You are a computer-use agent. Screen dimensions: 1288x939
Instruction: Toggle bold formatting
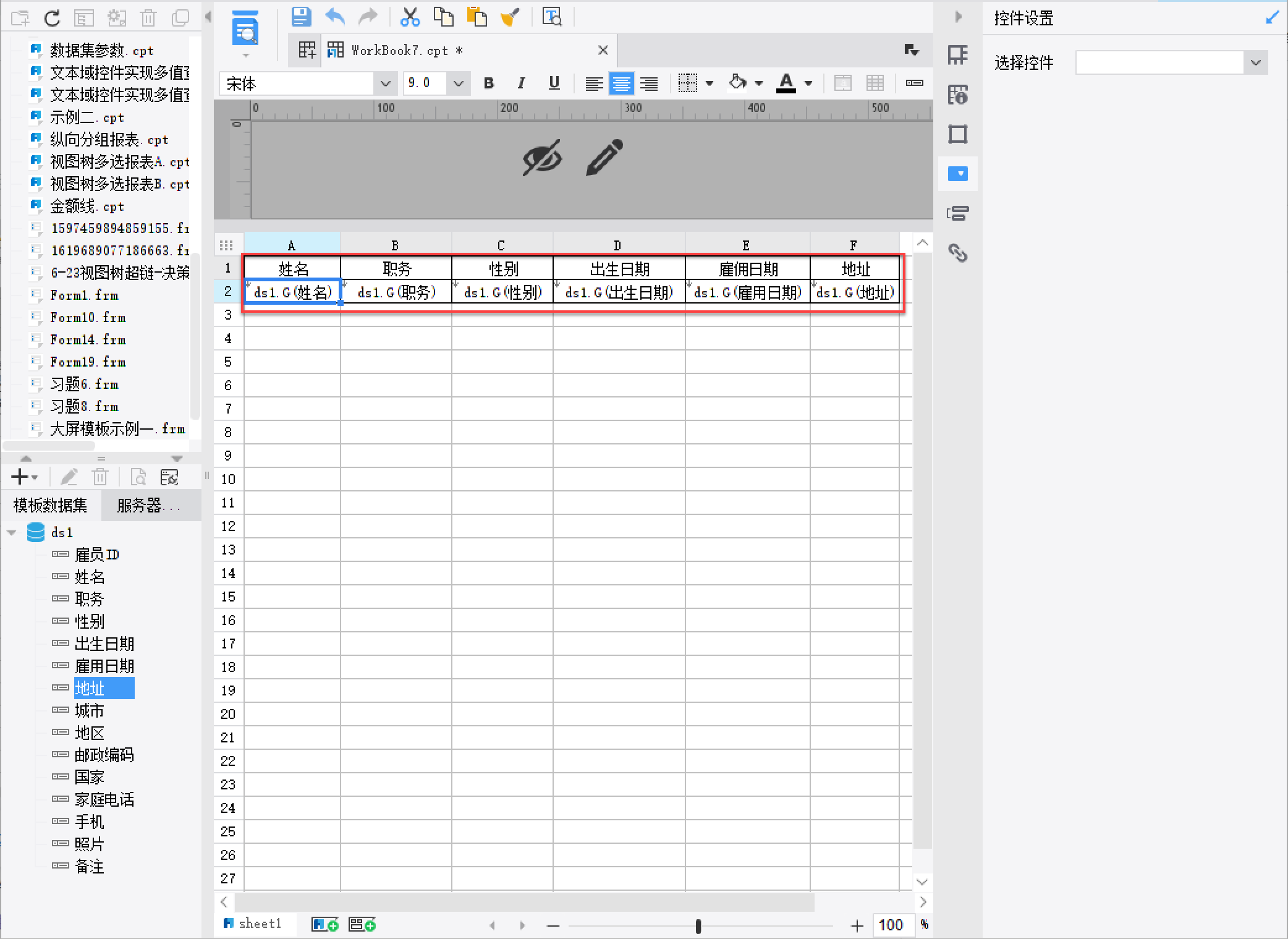tap(489, 83)
